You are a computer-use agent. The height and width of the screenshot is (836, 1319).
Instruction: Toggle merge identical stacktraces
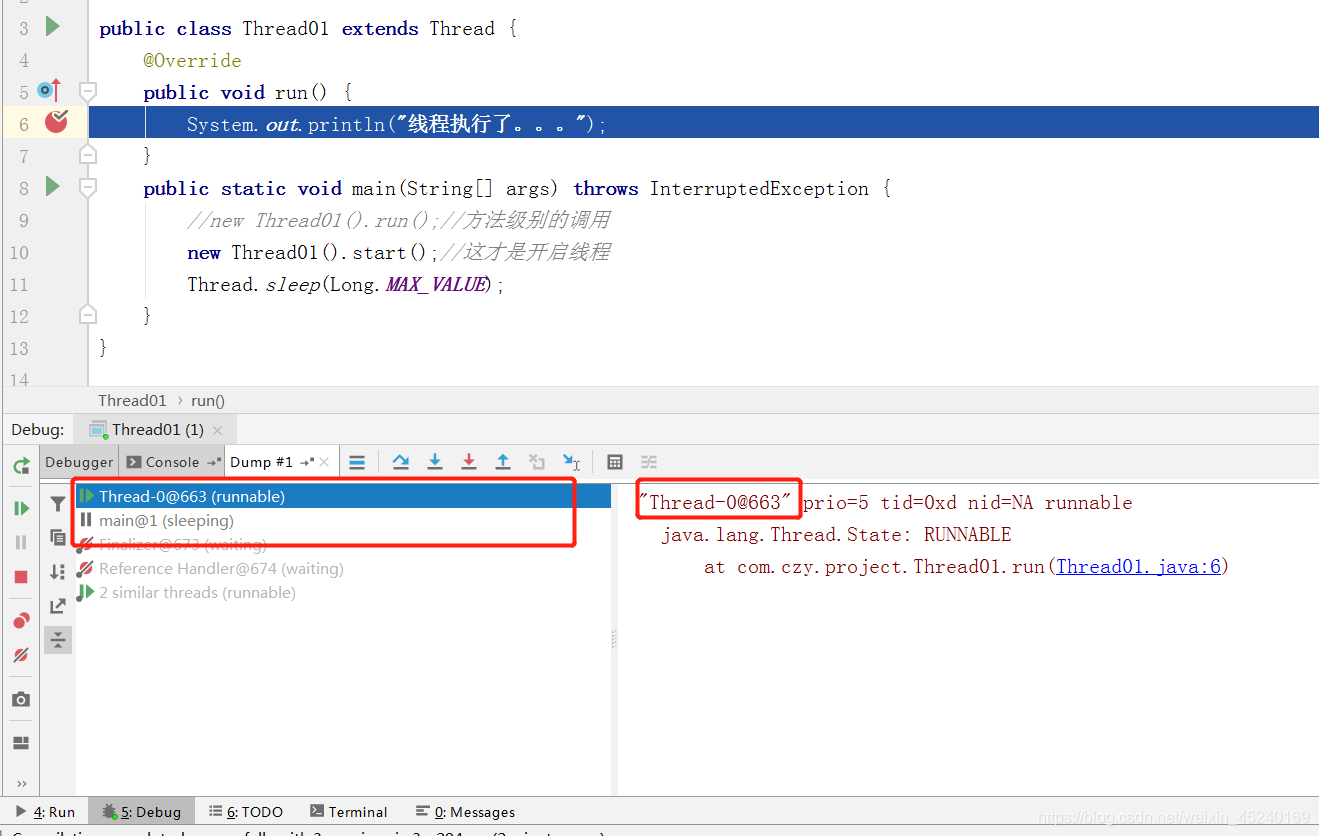click(58, 640)
